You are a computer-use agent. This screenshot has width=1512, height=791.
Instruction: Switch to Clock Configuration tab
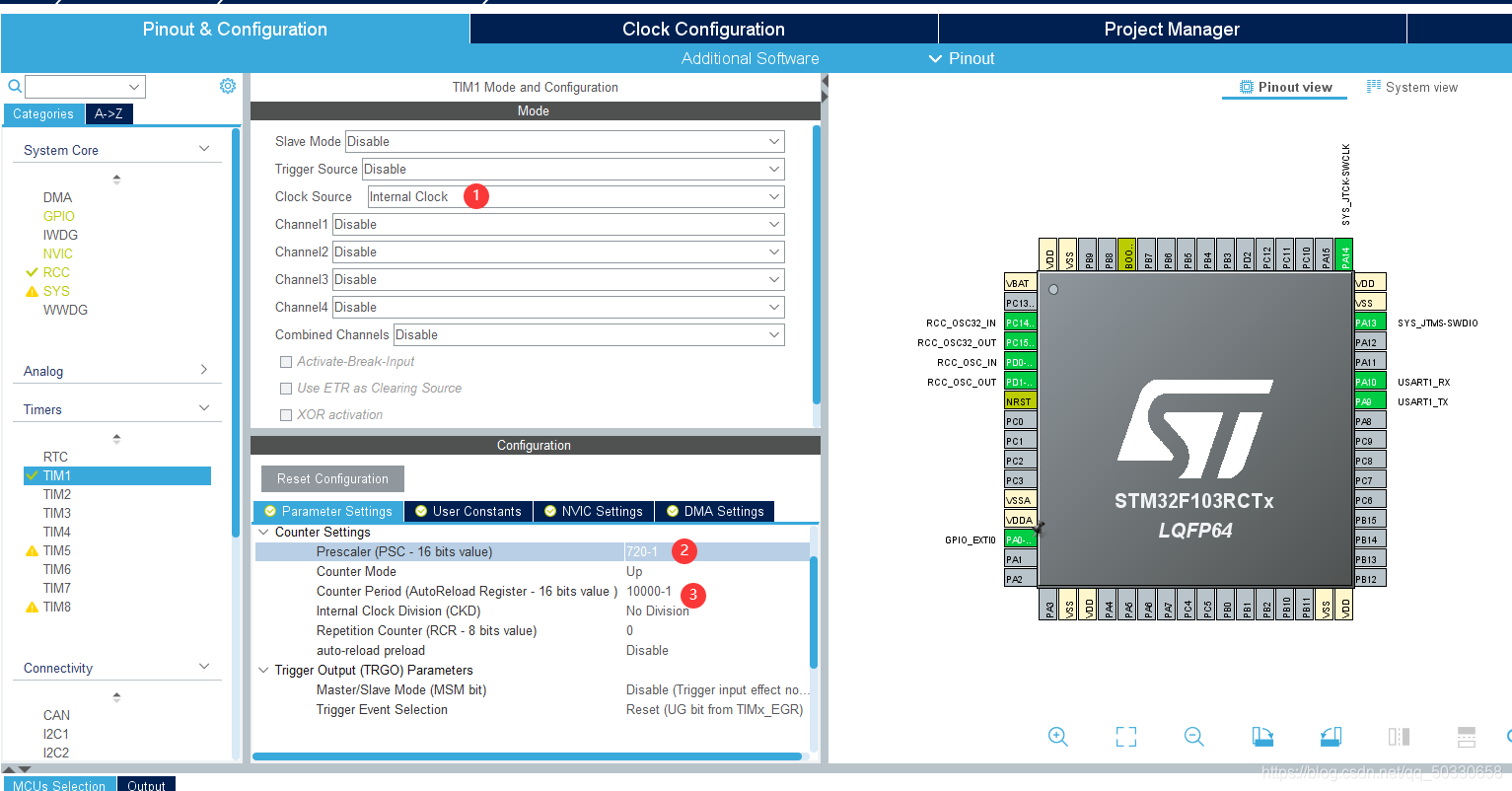[703, 29]
